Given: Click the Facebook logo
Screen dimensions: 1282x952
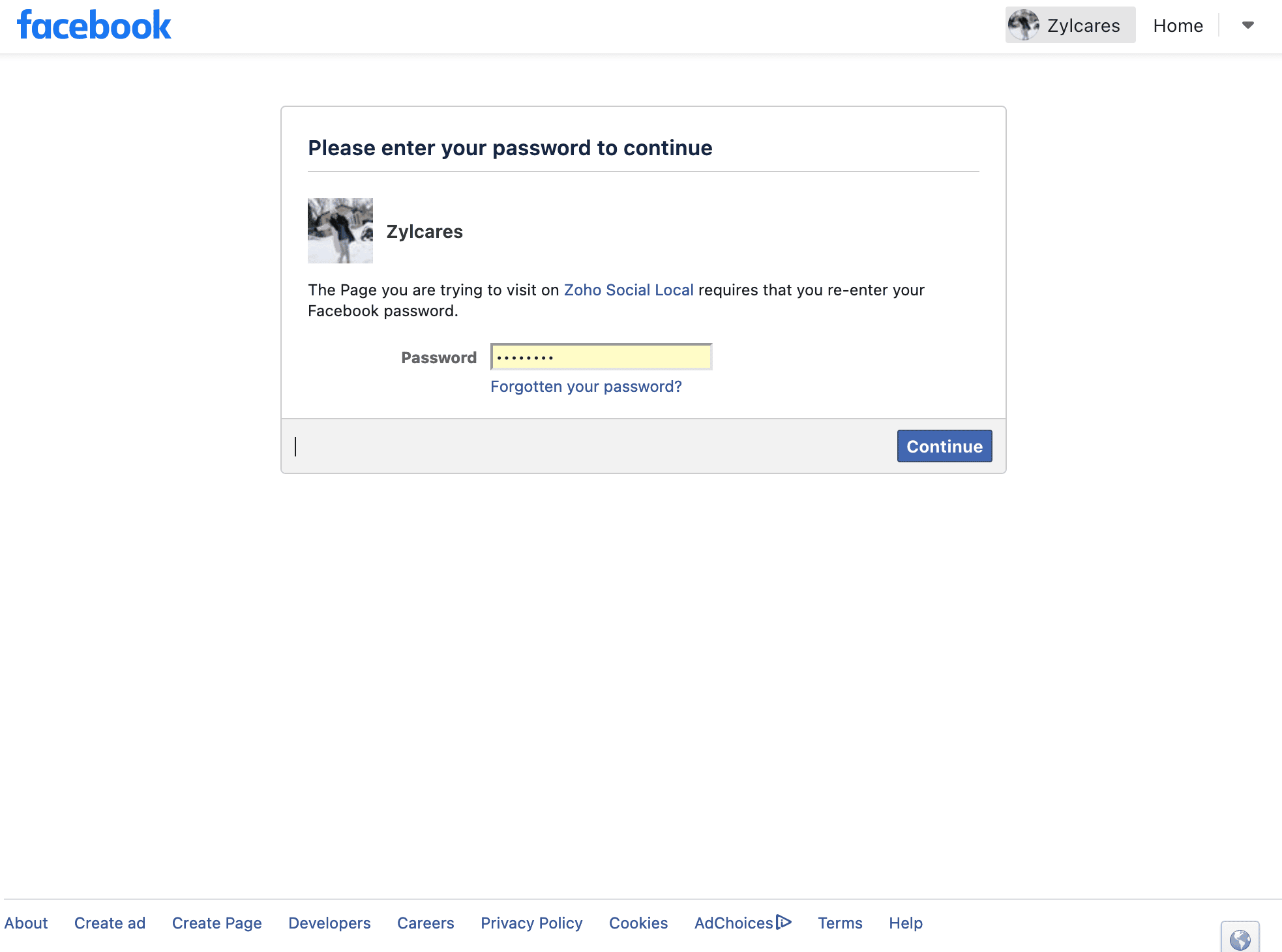Looking at the screenshot, I should 94,26.
